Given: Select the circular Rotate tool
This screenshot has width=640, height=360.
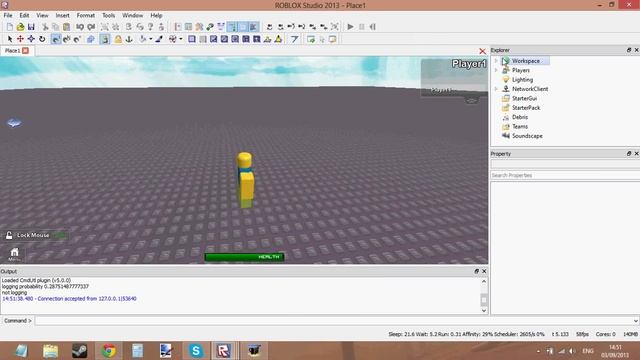Looking at the screenshot, I should [42, 39].
